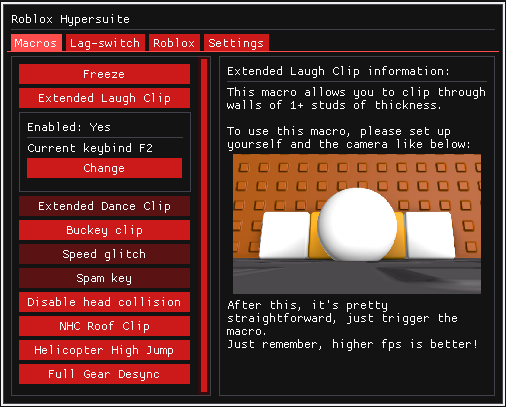Click the Roblox Hypersuite title bar
The image size is (506, 407).
pyautogui.click(x=253, y=19)
